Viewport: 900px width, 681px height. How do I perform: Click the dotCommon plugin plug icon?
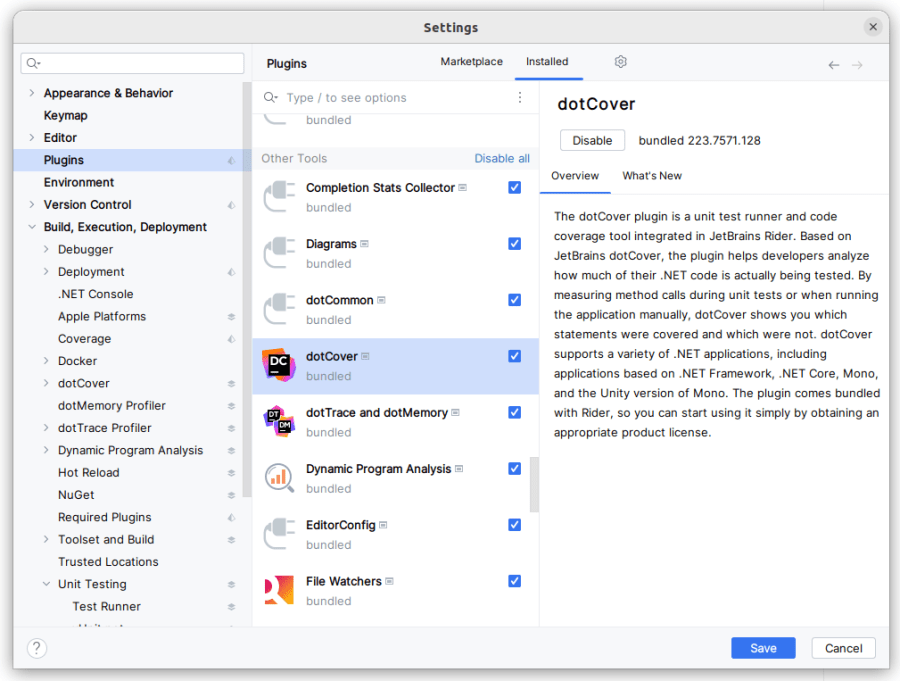coord(279,309)
